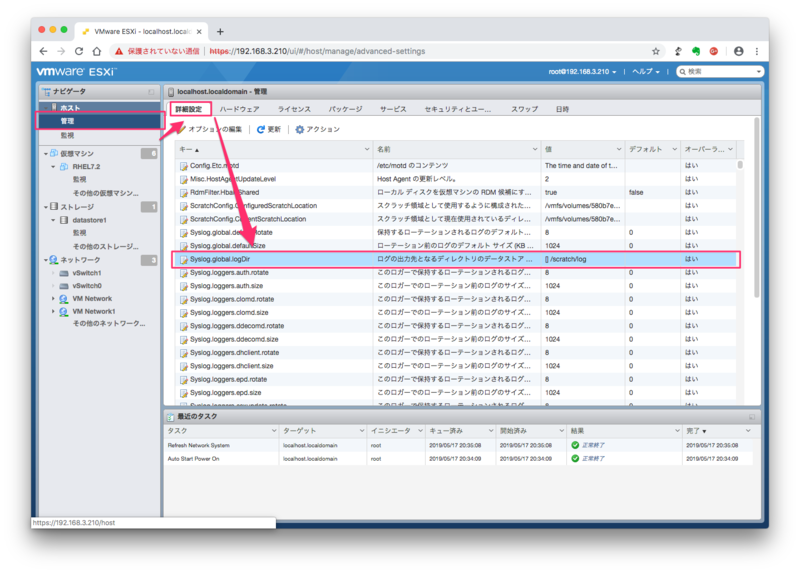Image resolution: width=800 pixels, height=573 pixels.
Task: Collapse the datastore1 tree node
Action: click(53, 220)
